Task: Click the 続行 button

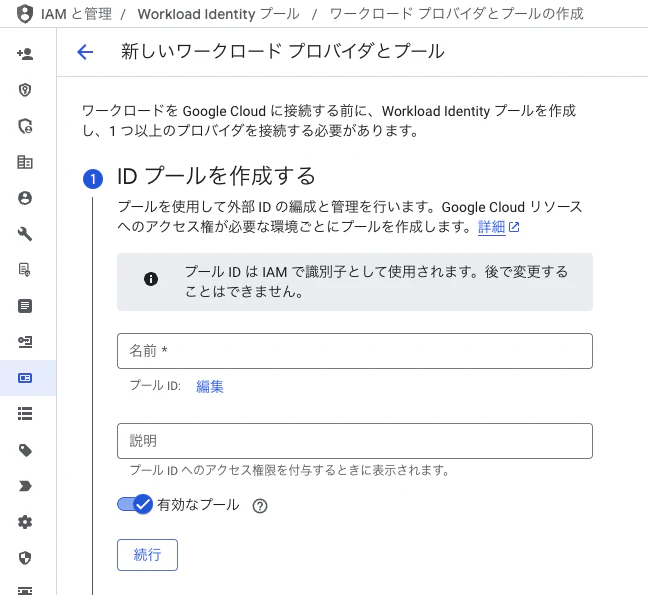Action: pyautogui.click(x=147, y=555)
